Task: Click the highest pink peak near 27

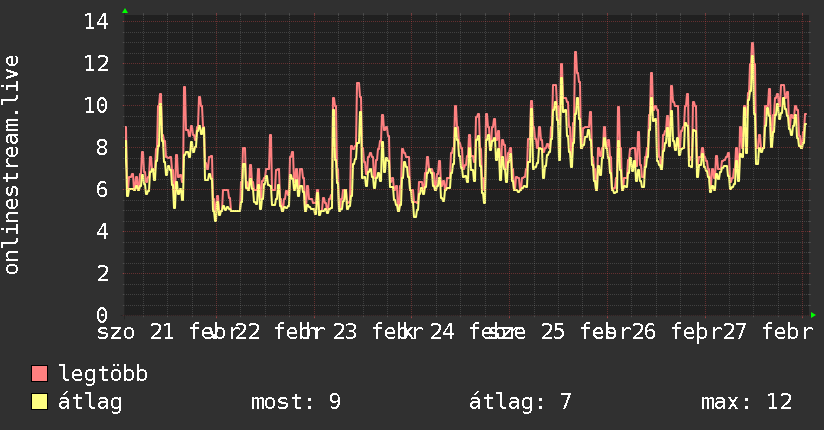Action: coord(753,44)
